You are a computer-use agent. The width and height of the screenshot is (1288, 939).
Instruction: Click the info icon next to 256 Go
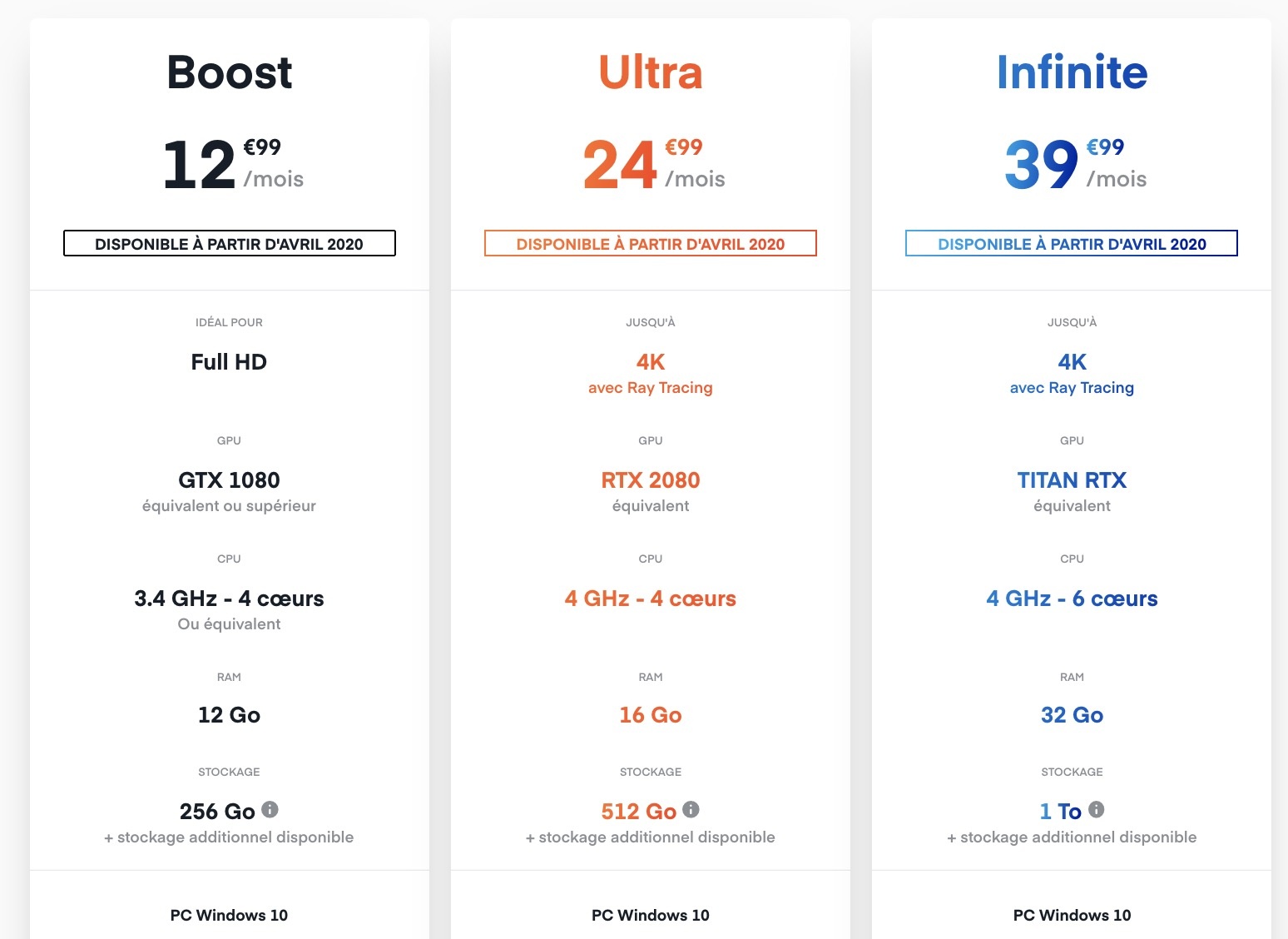click(270, 809)
